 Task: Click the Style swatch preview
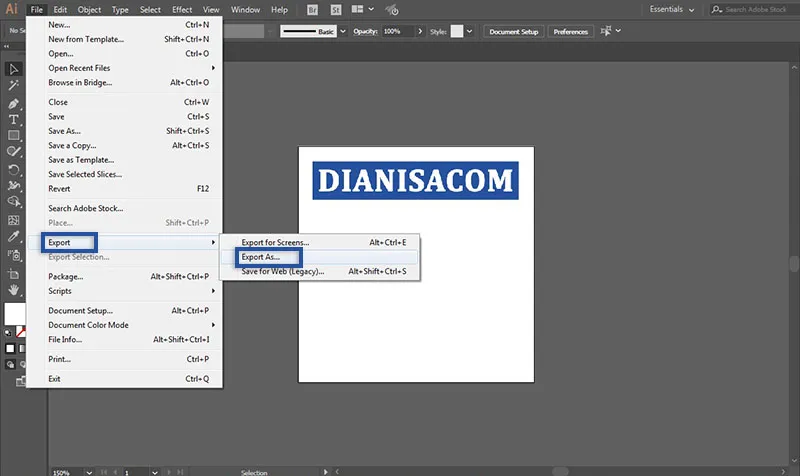457,31
